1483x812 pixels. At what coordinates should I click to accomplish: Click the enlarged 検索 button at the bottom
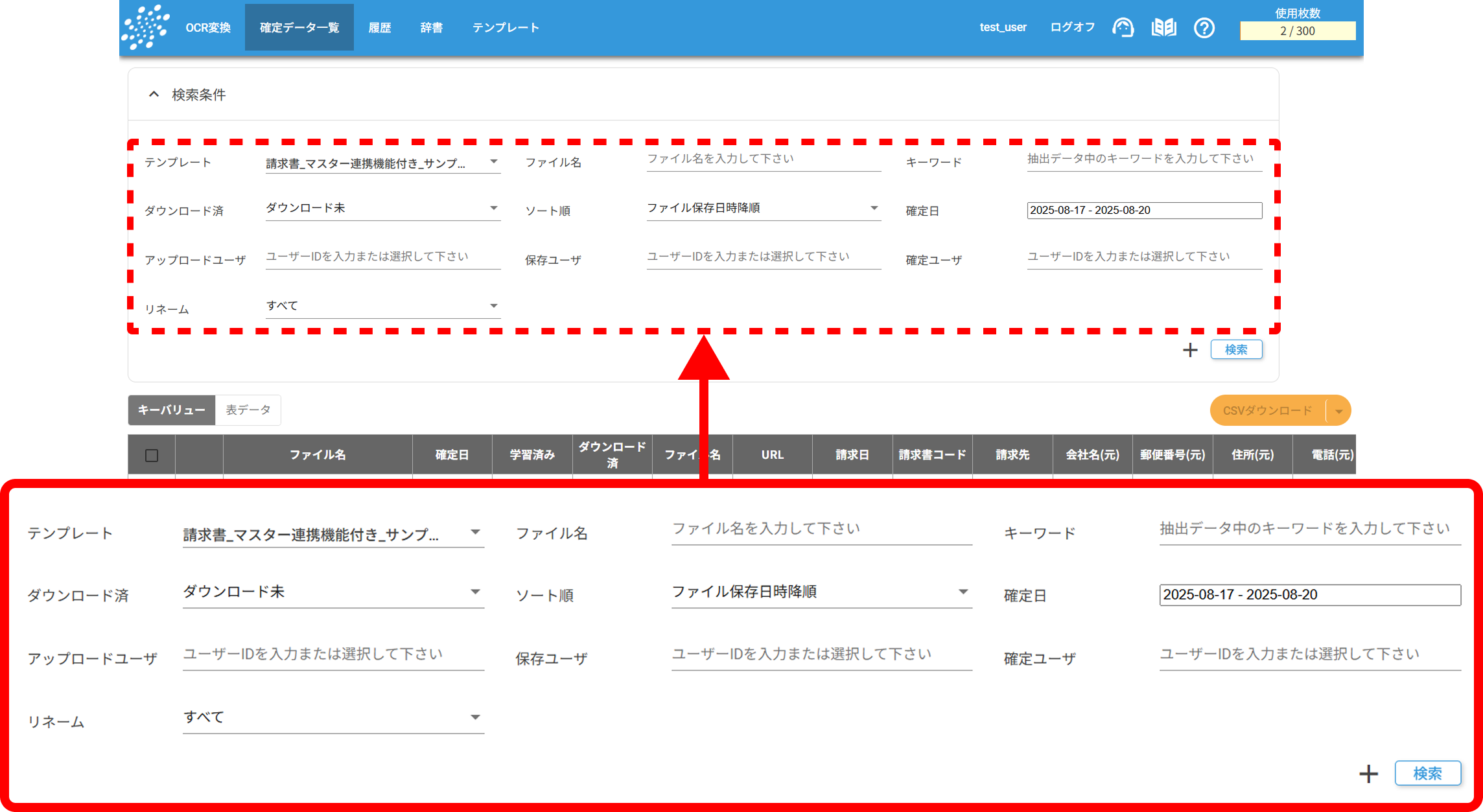click(1427, 773)
